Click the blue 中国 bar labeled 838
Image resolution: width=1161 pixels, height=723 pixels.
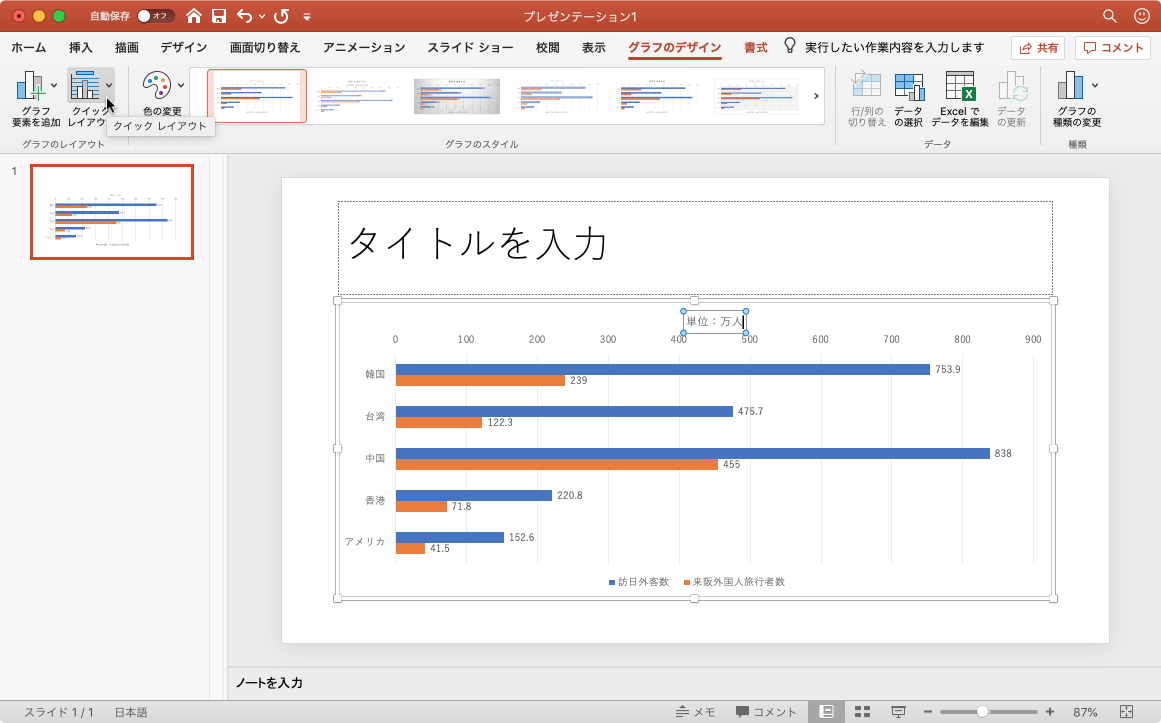[692, 453]
